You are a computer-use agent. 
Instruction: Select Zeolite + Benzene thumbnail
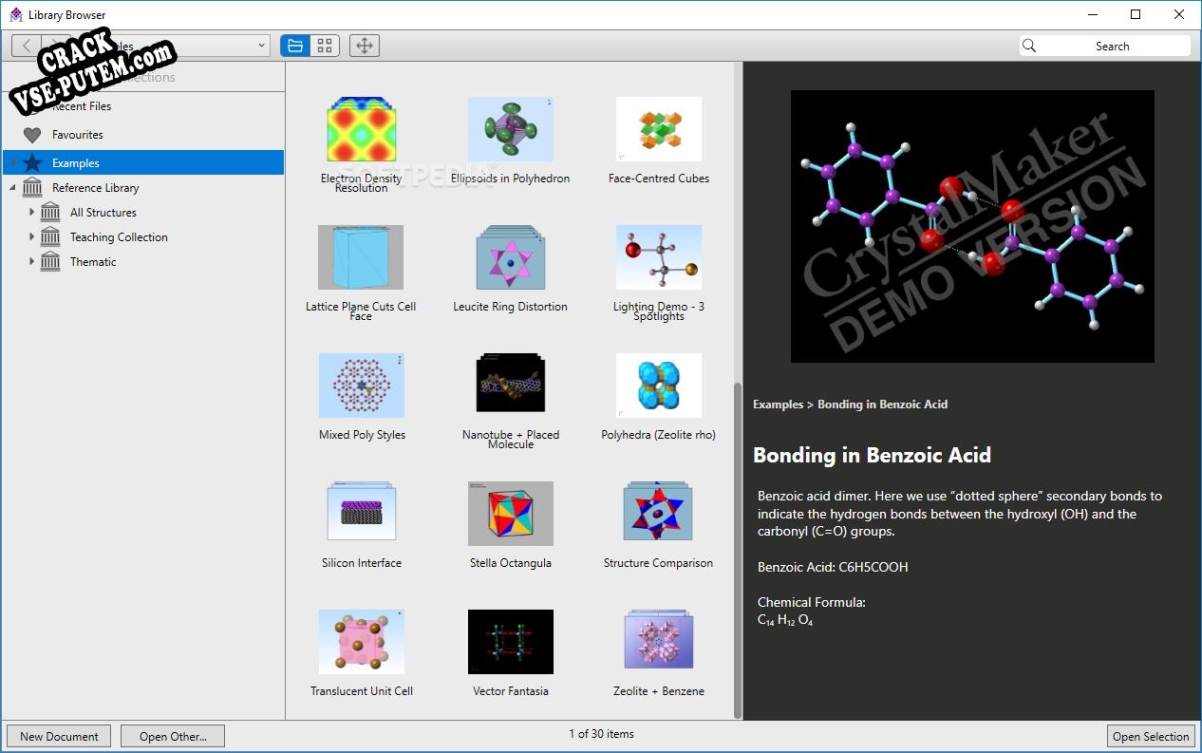(x=659, y=640)
